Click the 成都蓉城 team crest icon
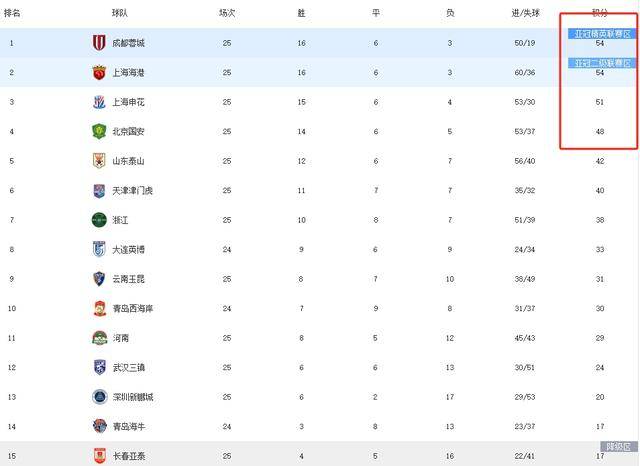 coord(99,43)
